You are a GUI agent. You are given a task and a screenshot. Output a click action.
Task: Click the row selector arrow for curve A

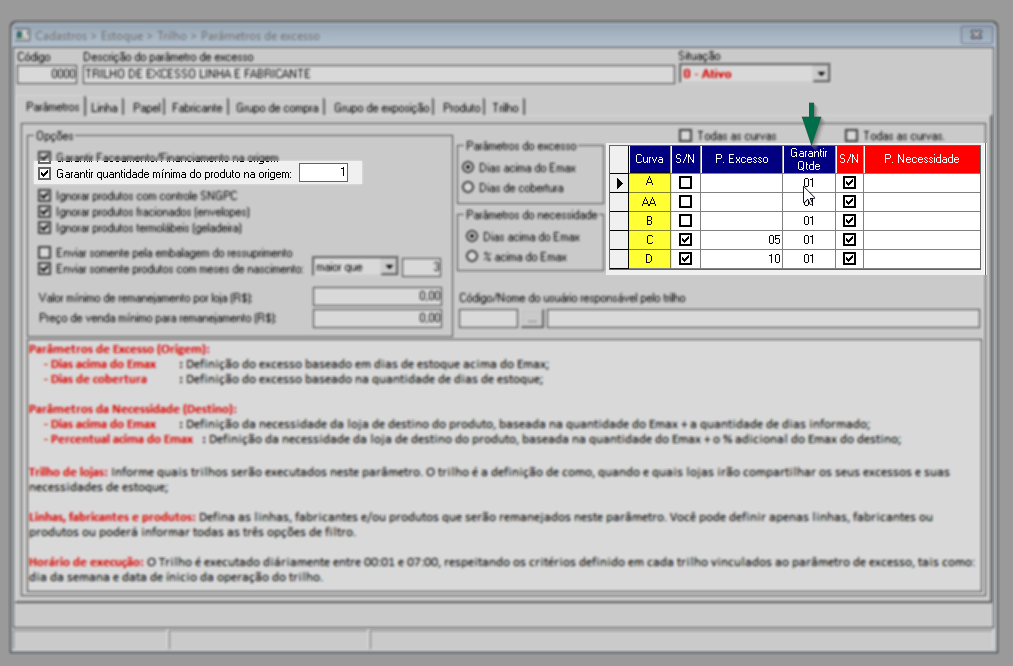coord(620,183)
